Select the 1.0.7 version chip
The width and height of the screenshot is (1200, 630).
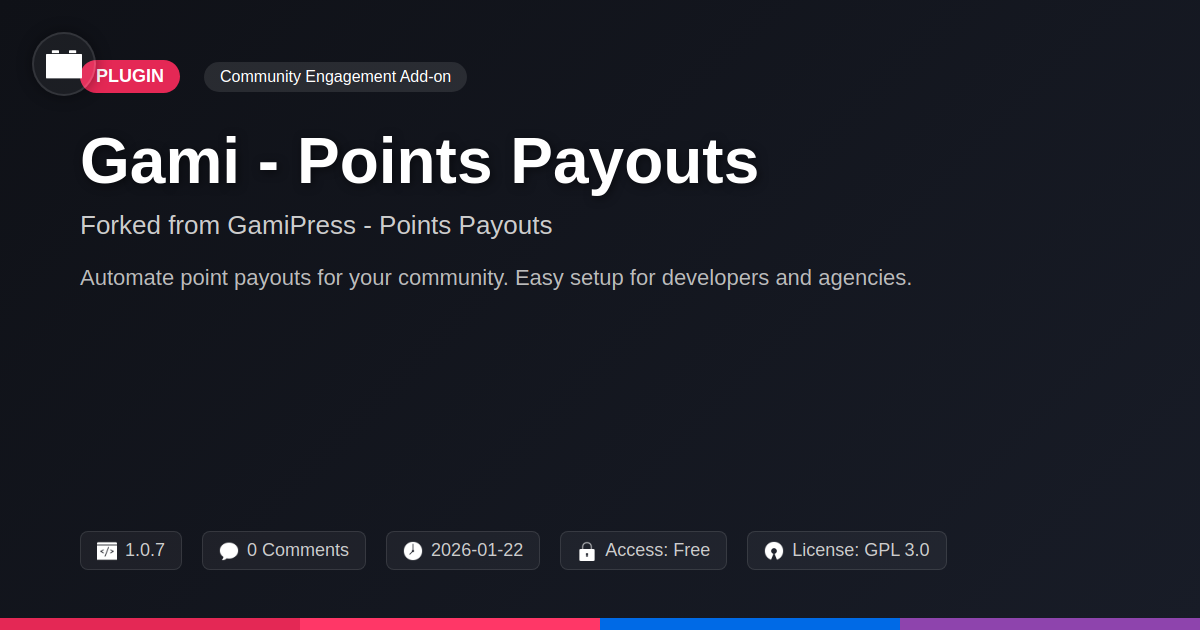pyautogui.click(x=131, y=551)
